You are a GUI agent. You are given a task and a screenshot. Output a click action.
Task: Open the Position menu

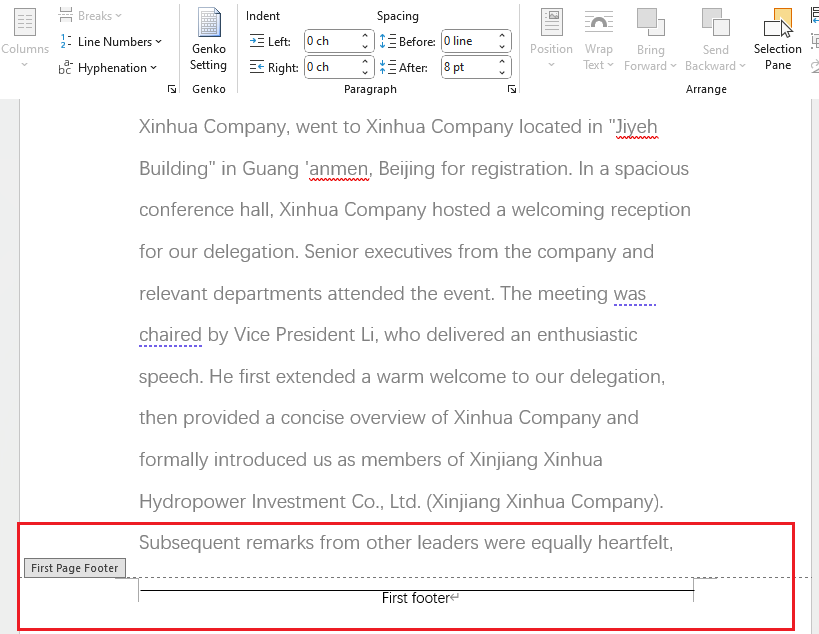click(551, 39)
